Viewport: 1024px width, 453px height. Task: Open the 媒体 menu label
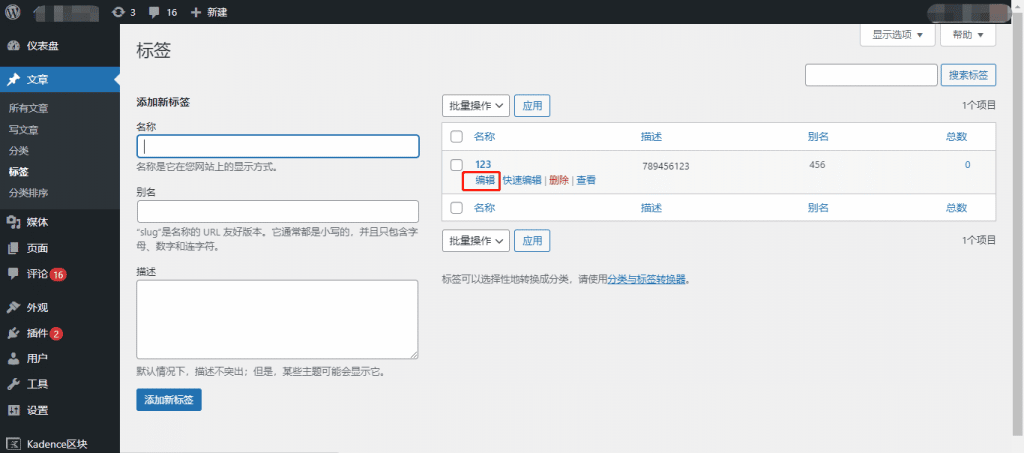[x=37, y=222]
